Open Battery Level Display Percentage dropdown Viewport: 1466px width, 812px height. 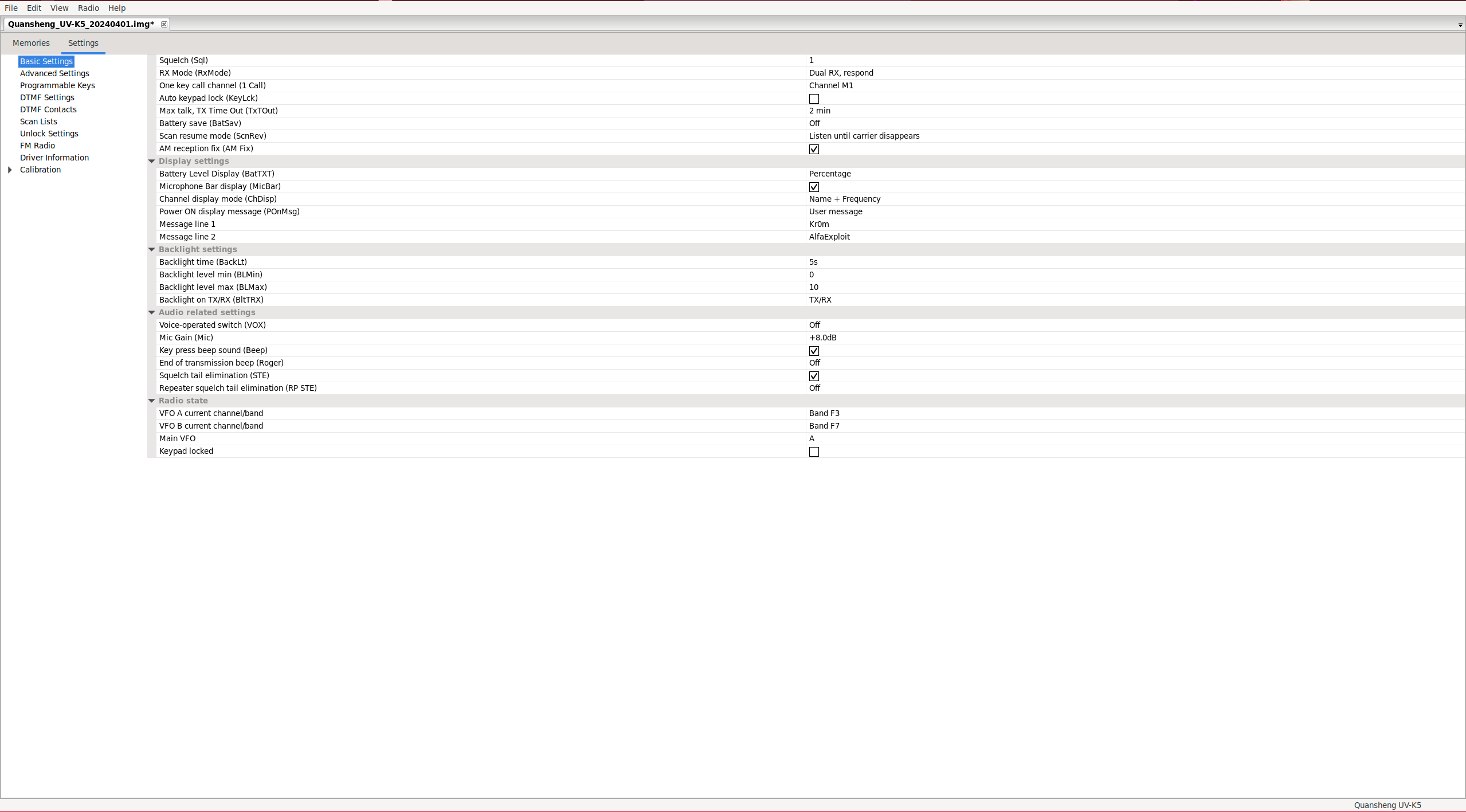pyautogui.click(x=829, y=174)
